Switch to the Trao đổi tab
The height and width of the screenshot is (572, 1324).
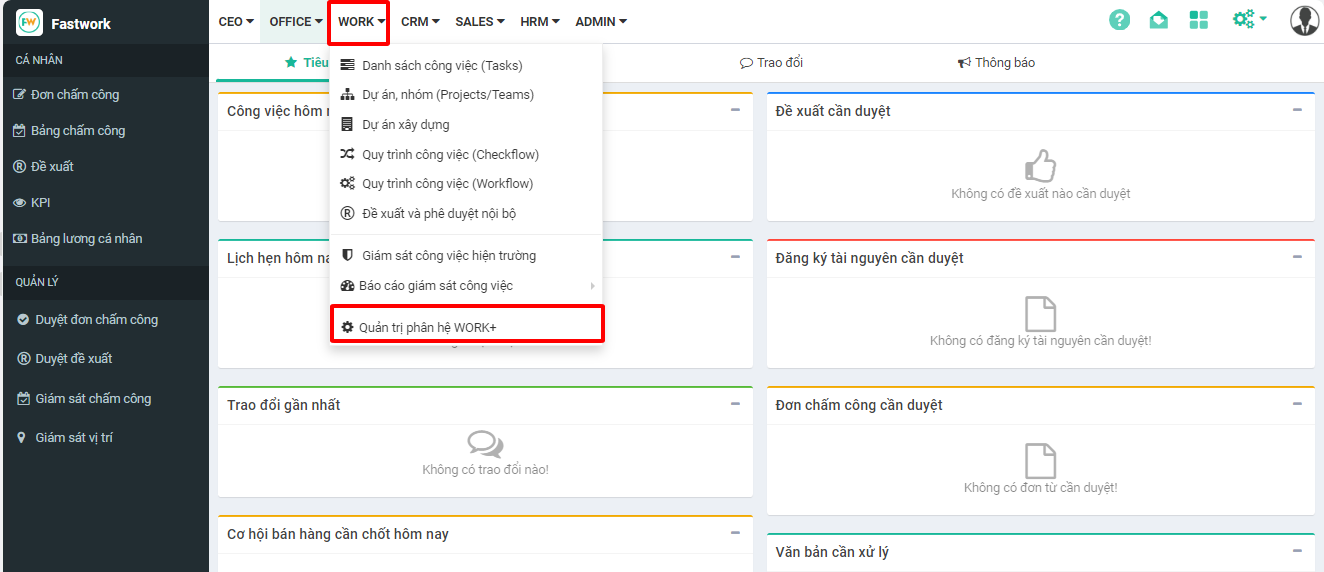coord(771,63)
